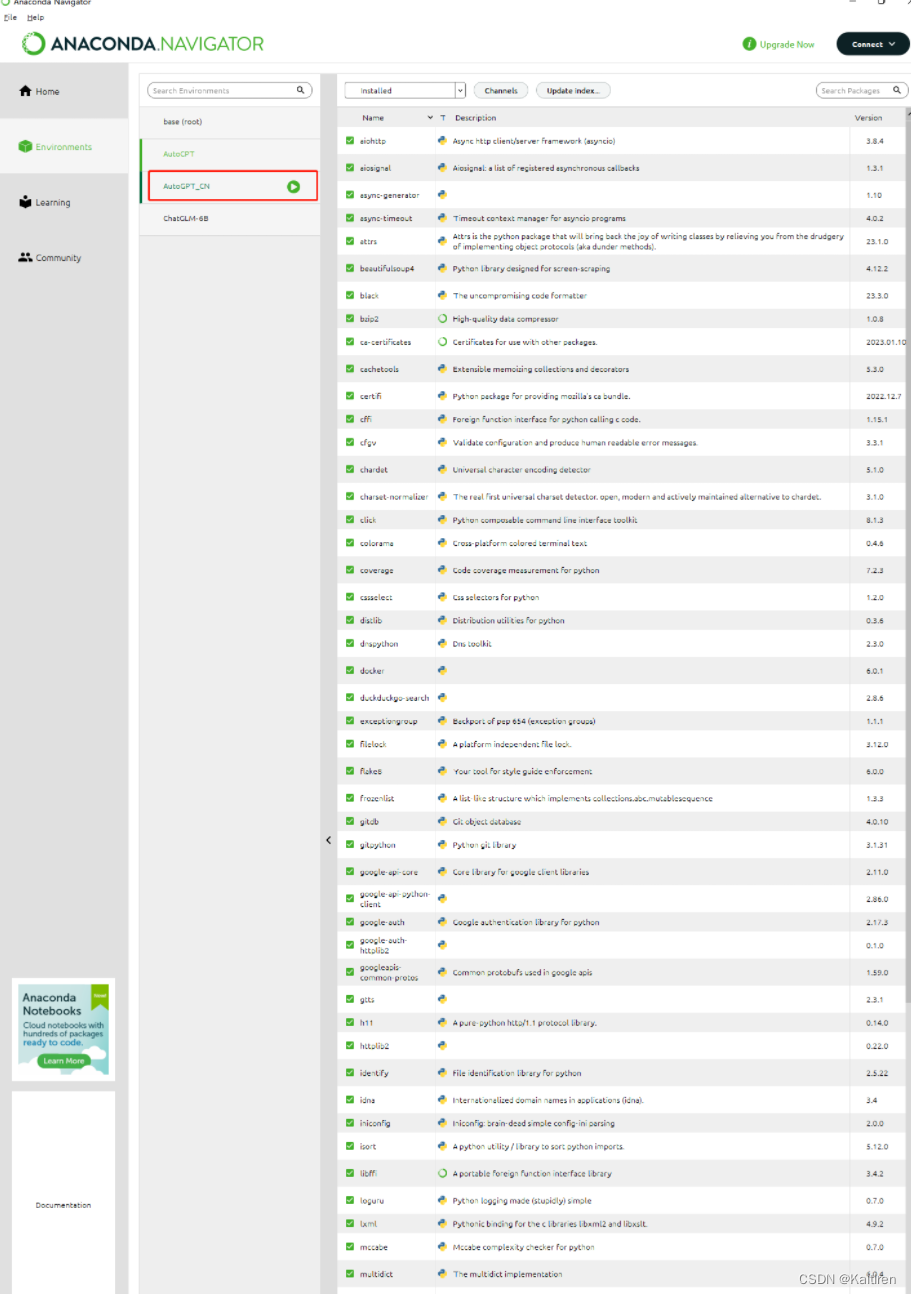Click the conda circle icon for ca-certificates
Screen dimensions: 911x1294
pyautogui.click(x=442, y=342)
